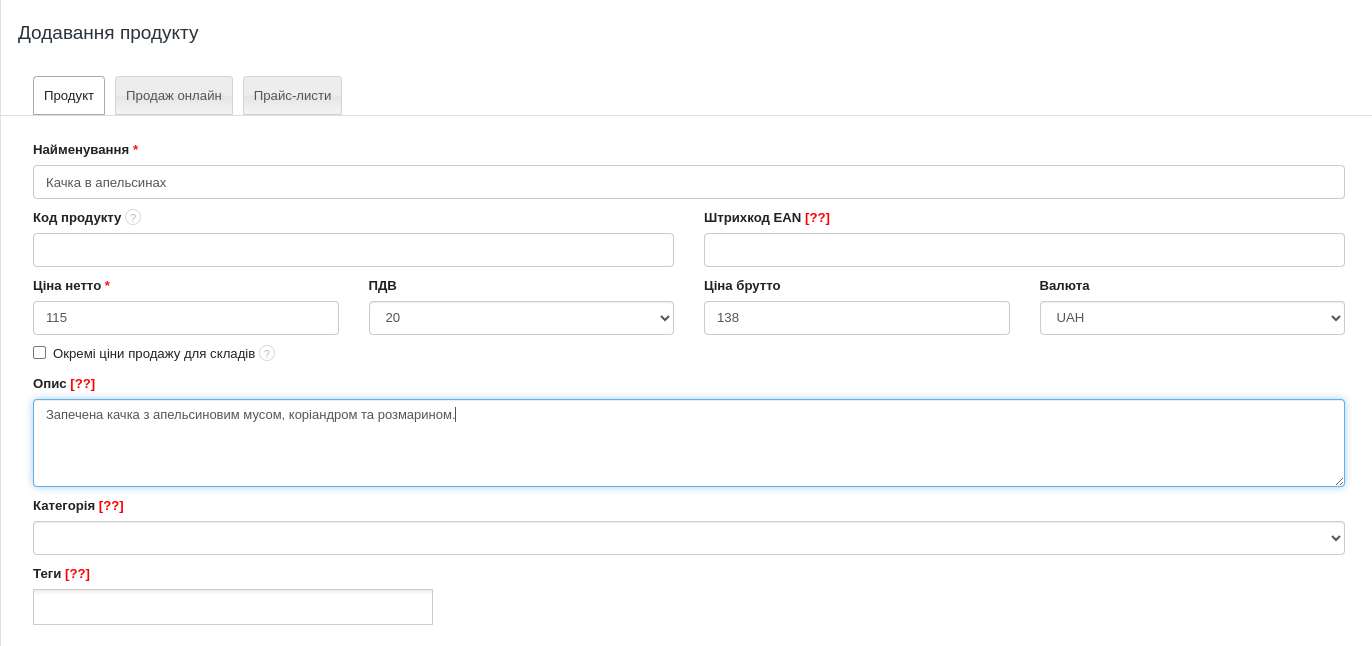Switch to the Продаж онлайн tab
Image resolution: width=1372 pixels, height=646 pixels.
[x=174, y=96]
